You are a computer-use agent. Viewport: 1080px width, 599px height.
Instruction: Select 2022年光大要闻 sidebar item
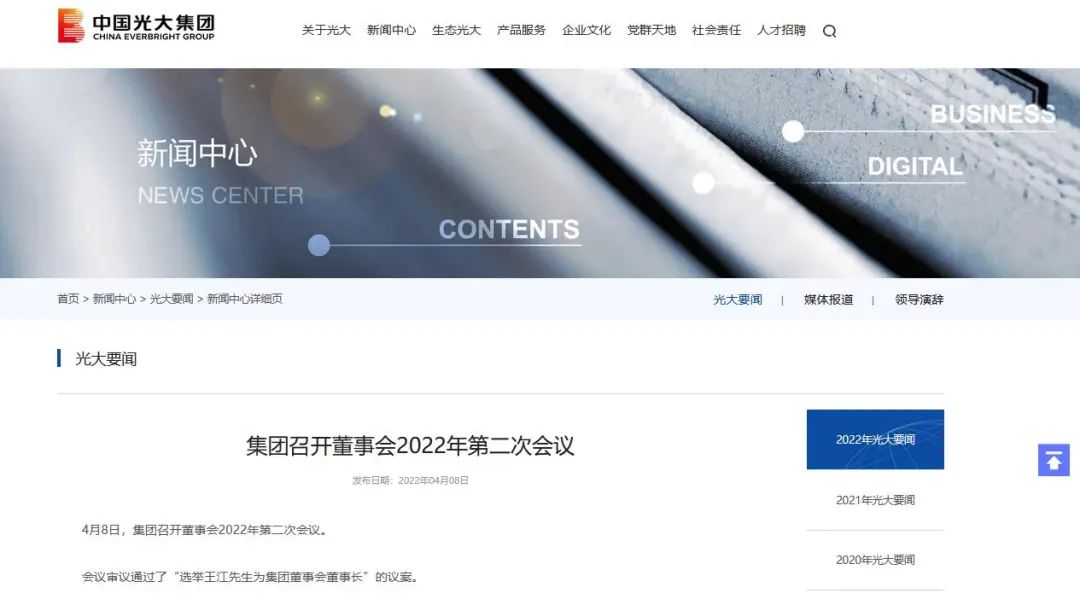click(875, 439)
